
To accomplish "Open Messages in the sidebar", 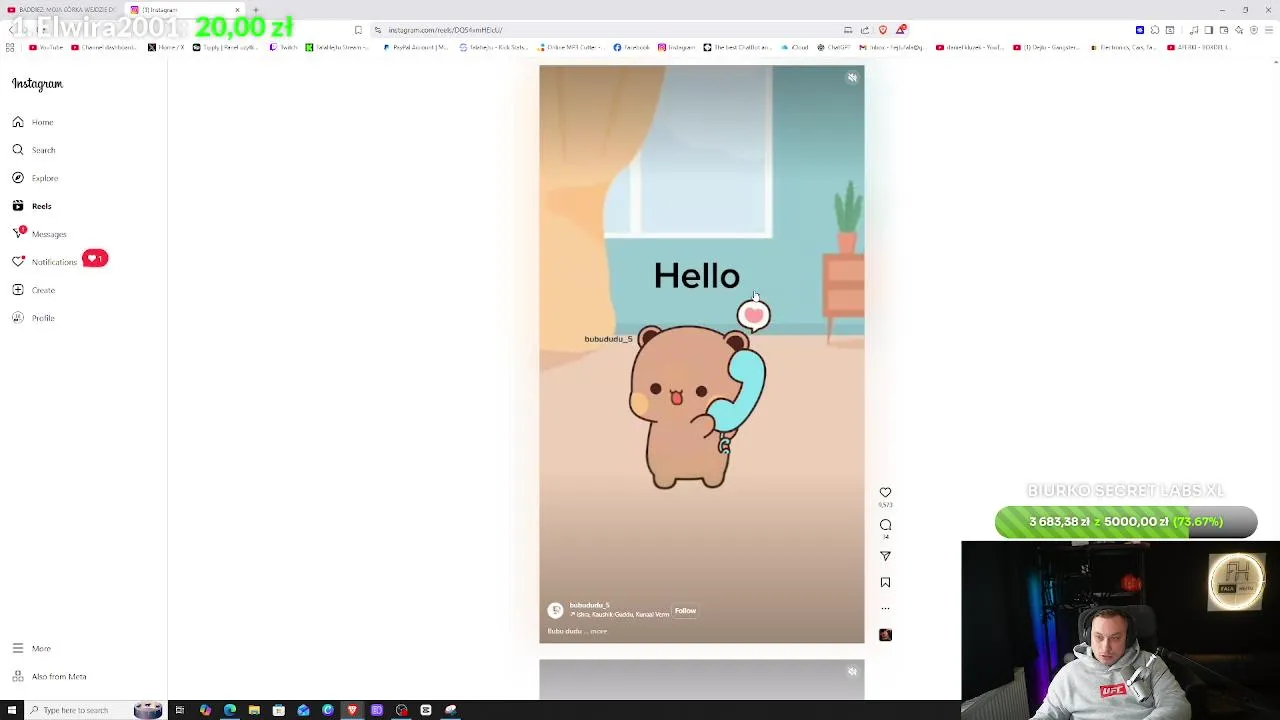I will [x=39, y=234].
